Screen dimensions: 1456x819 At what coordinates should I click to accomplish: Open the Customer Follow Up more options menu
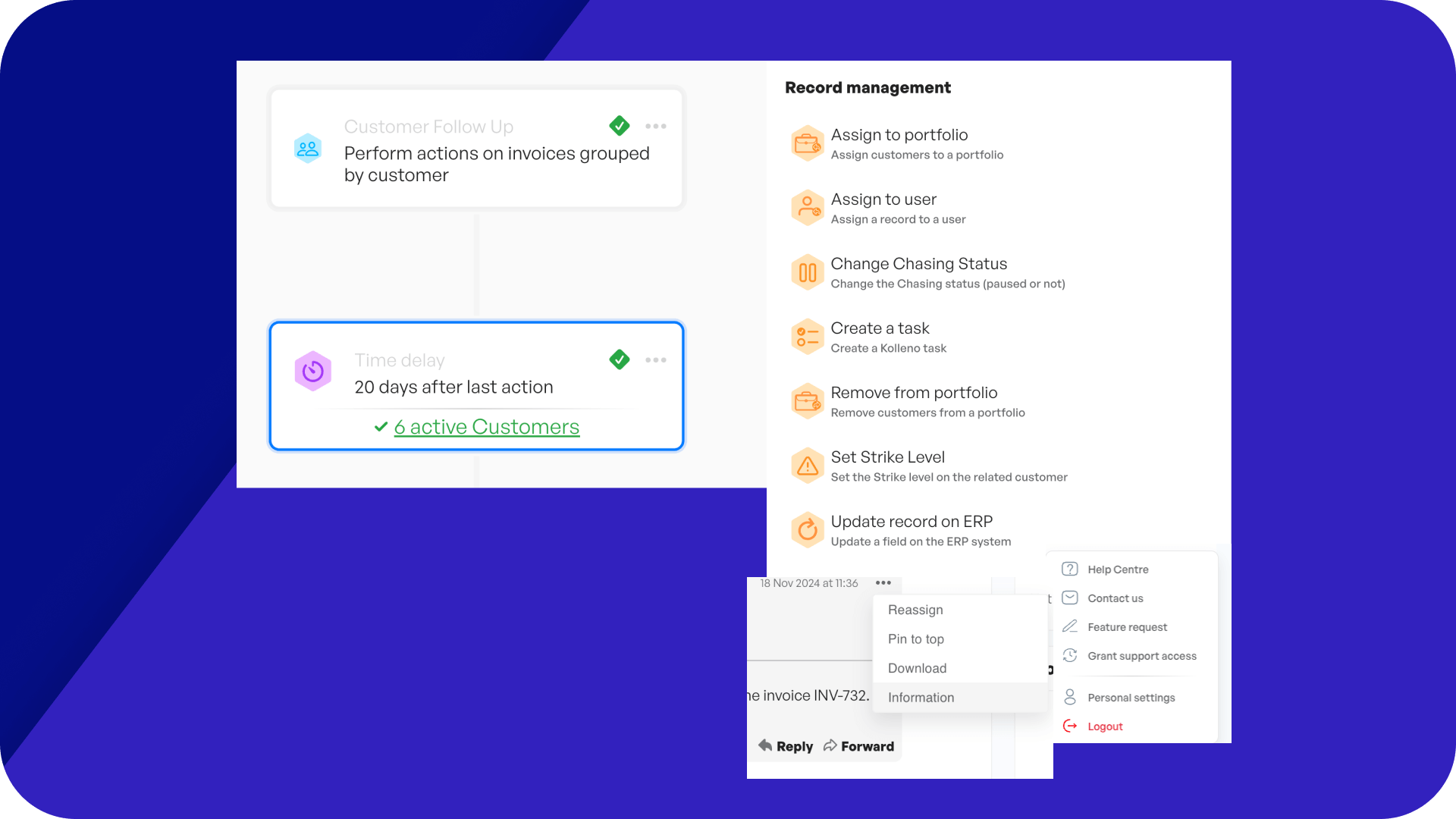[x=656, y=127]
